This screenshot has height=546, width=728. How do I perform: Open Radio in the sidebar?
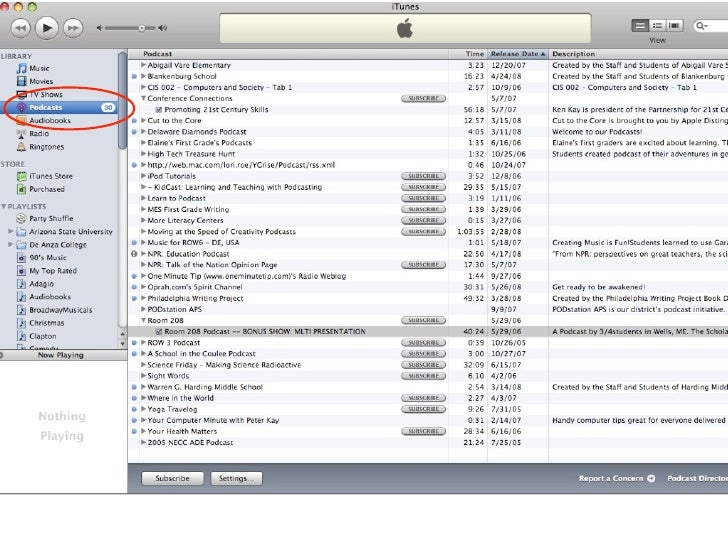pyautogui.click(x=39, y=133)
